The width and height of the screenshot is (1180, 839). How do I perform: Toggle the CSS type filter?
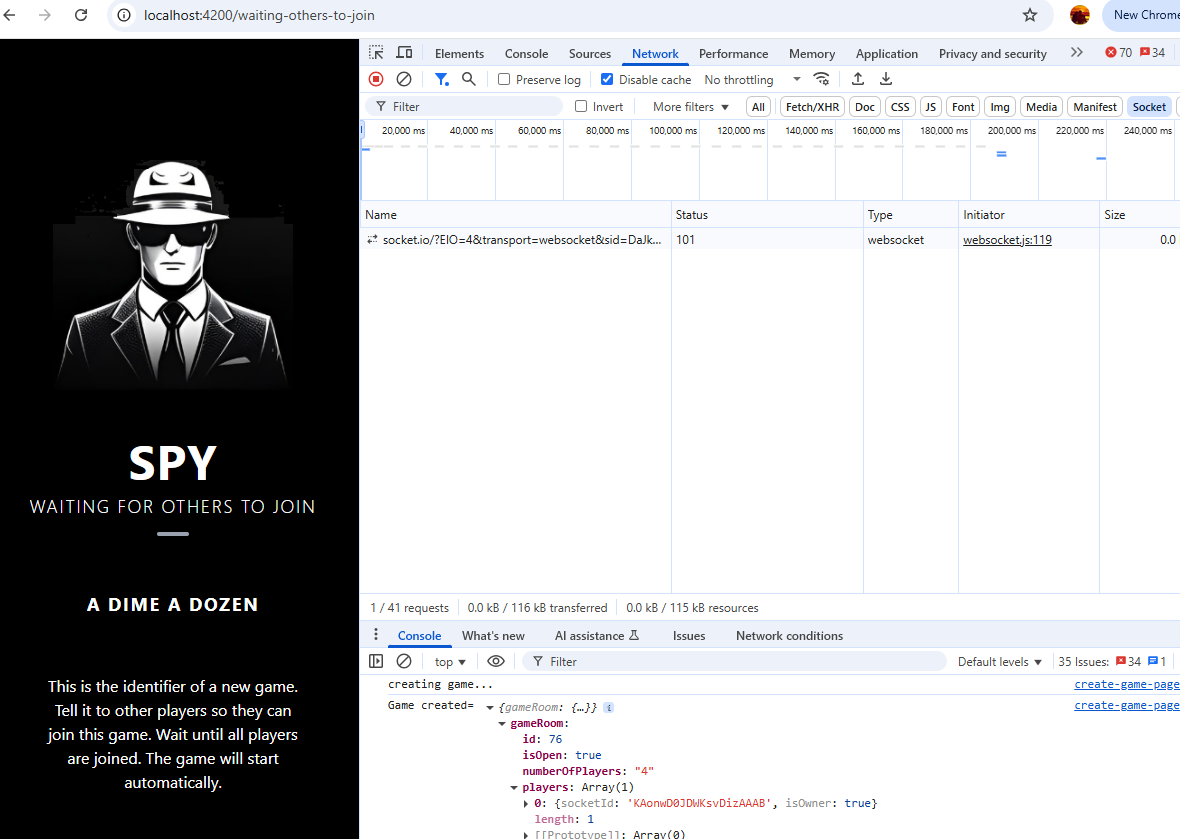coord(900,107)
